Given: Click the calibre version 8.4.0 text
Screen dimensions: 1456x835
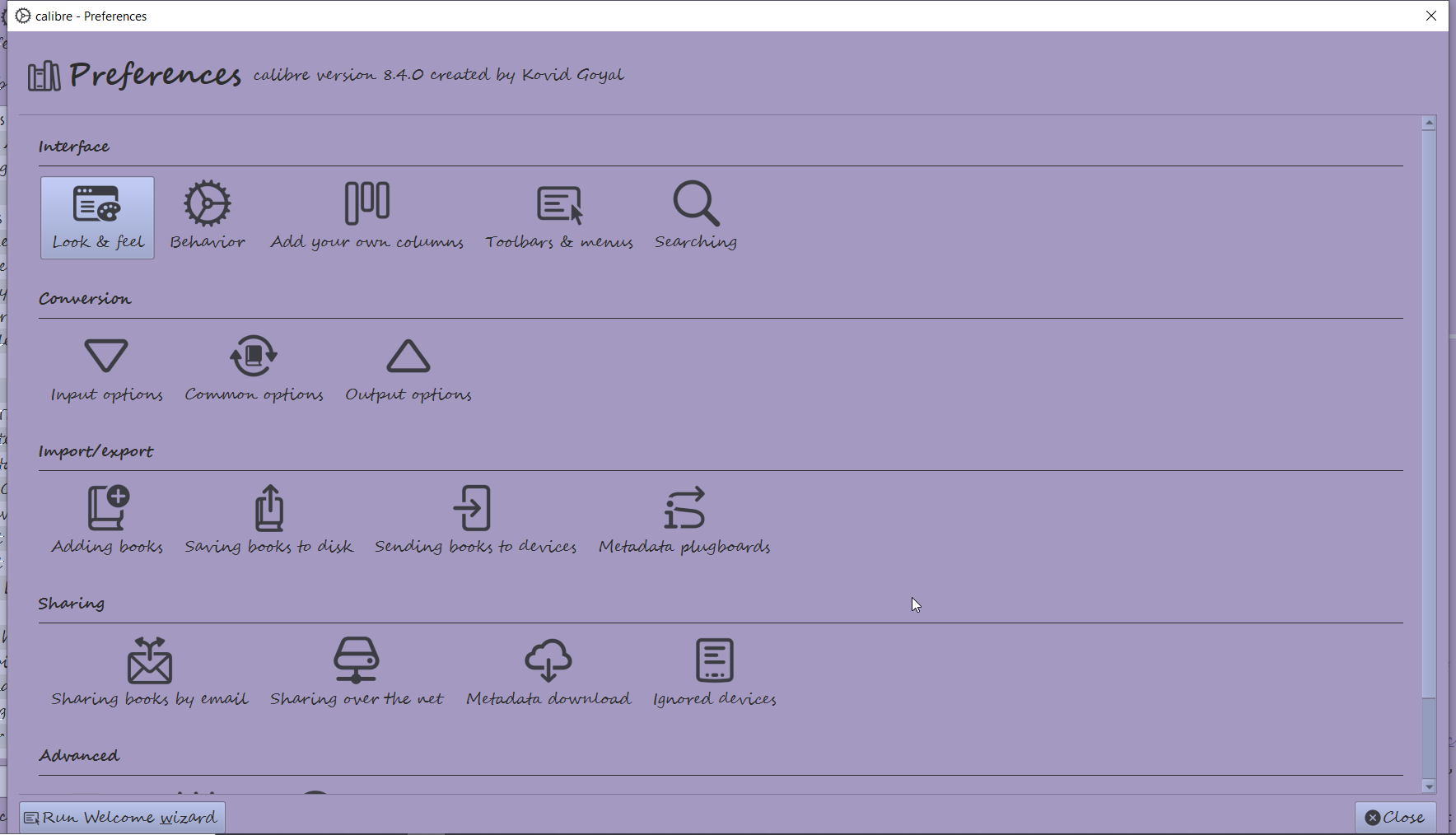Looking at the screenshot, I should coord(438,75).
